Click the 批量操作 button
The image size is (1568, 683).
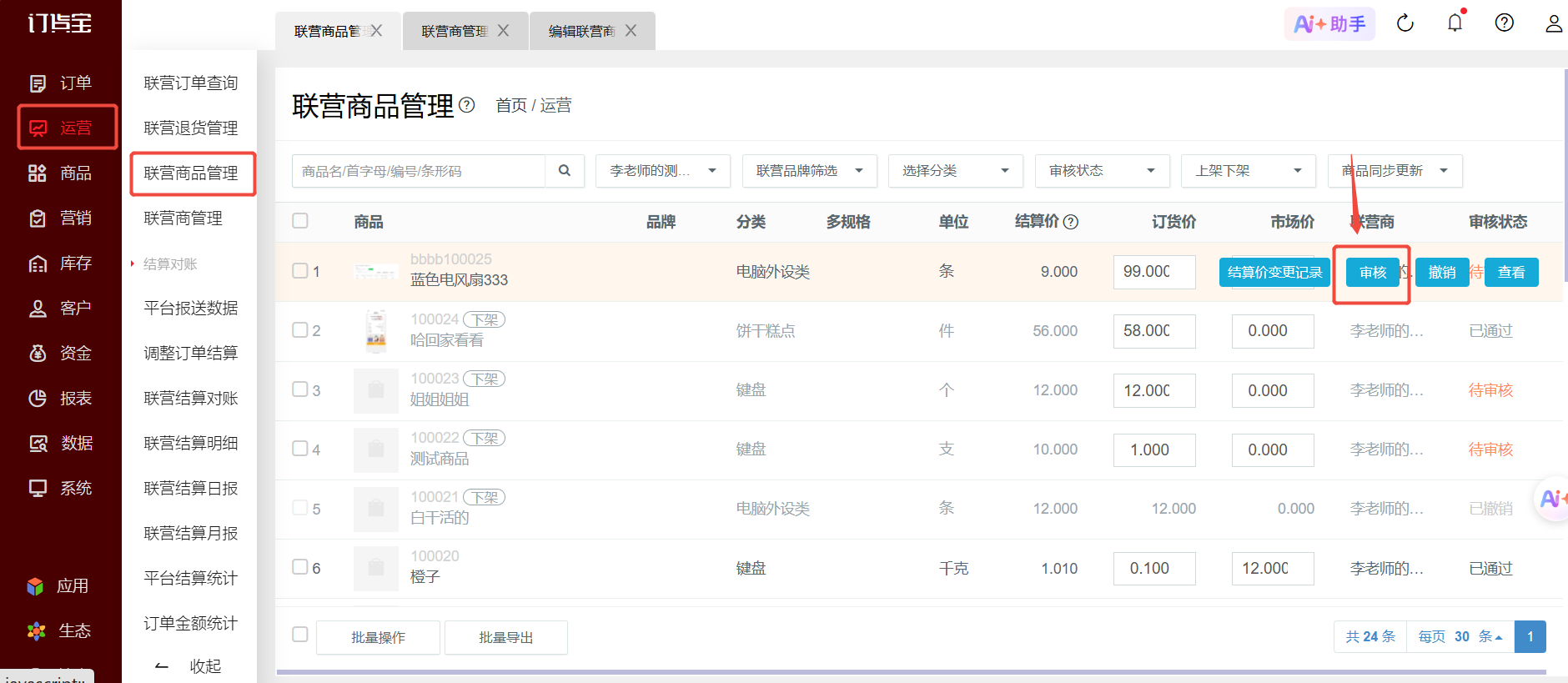point(379,638)
